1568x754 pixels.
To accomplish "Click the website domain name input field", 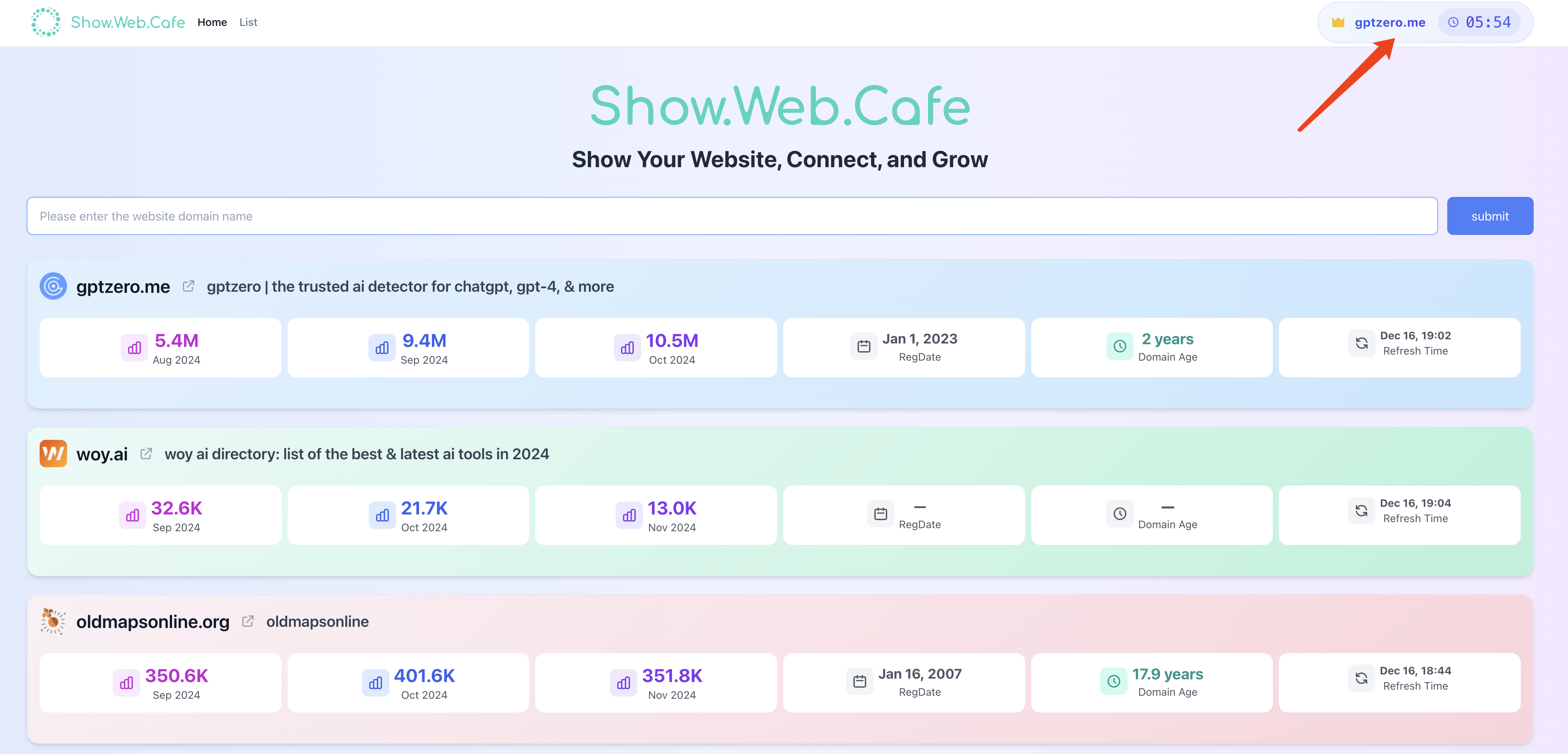I will (x=732, y=216).
